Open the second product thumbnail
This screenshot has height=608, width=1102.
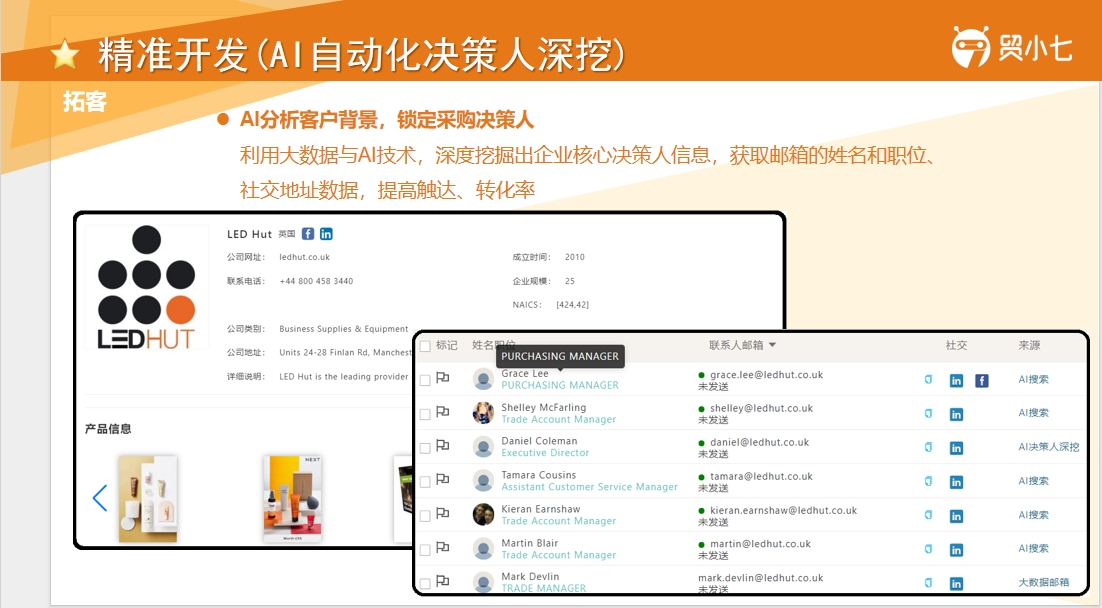tap(292, 498)
